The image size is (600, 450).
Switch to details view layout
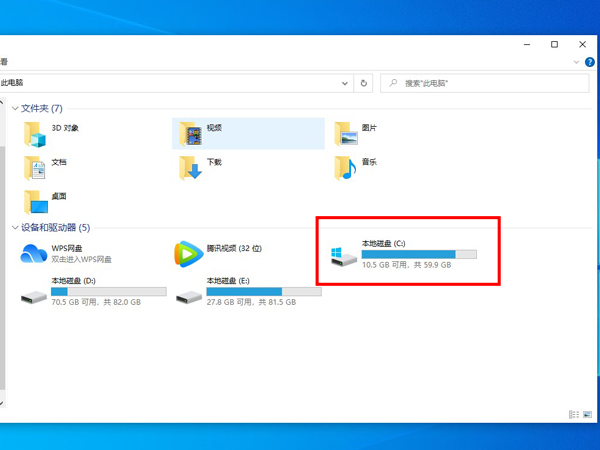click(x=573, y=414)
